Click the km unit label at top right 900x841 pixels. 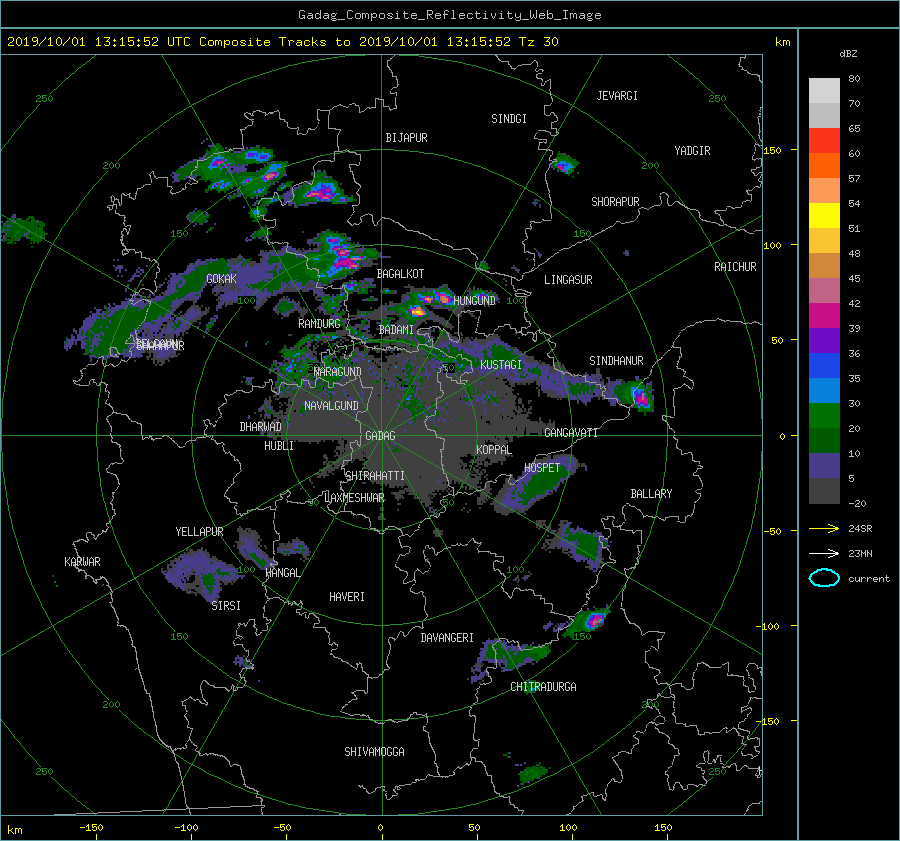pos(782,42)
